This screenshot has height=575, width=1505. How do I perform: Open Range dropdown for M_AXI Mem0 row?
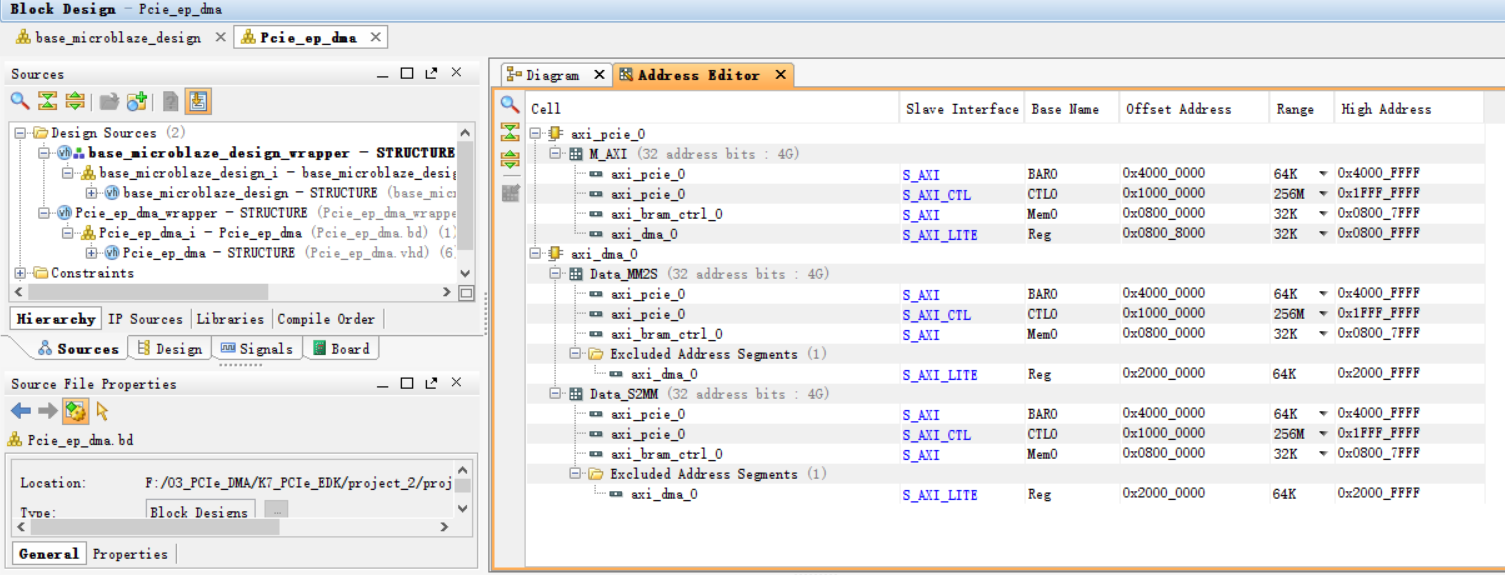coord(1323,214)
